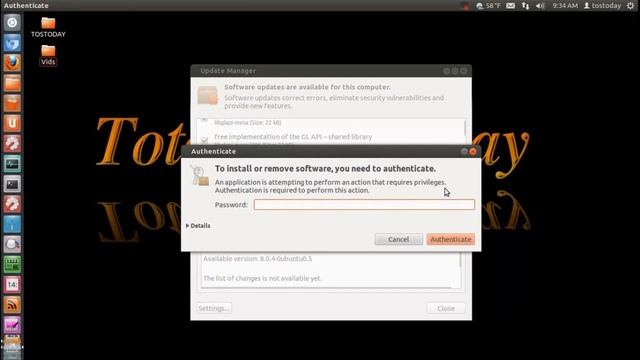The height and width of the screenshot is (360, 640).
Task: Open Ubuntu Software Center from the dock
Action: 12,103
